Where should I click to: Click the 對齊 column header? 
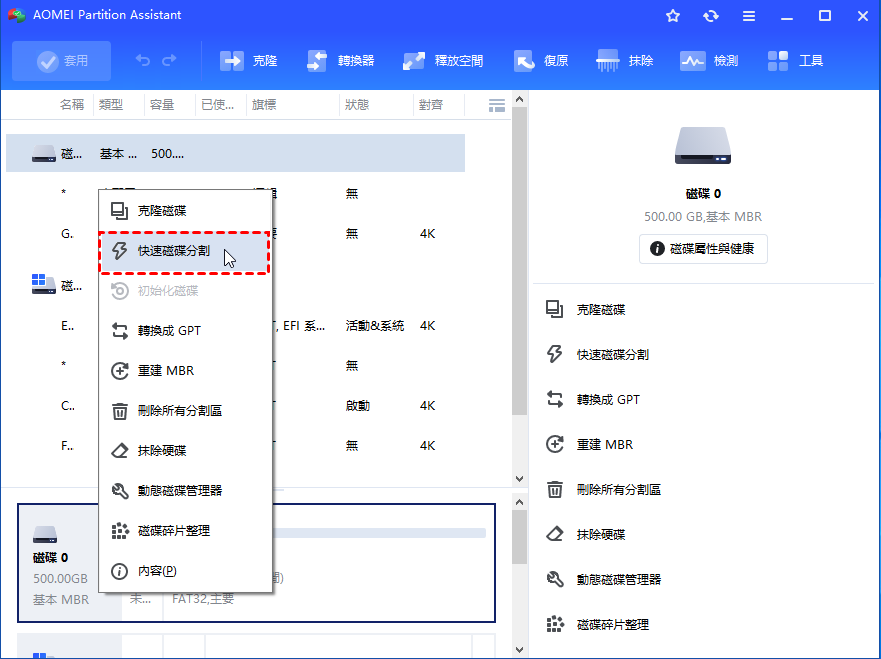[431, 104]
